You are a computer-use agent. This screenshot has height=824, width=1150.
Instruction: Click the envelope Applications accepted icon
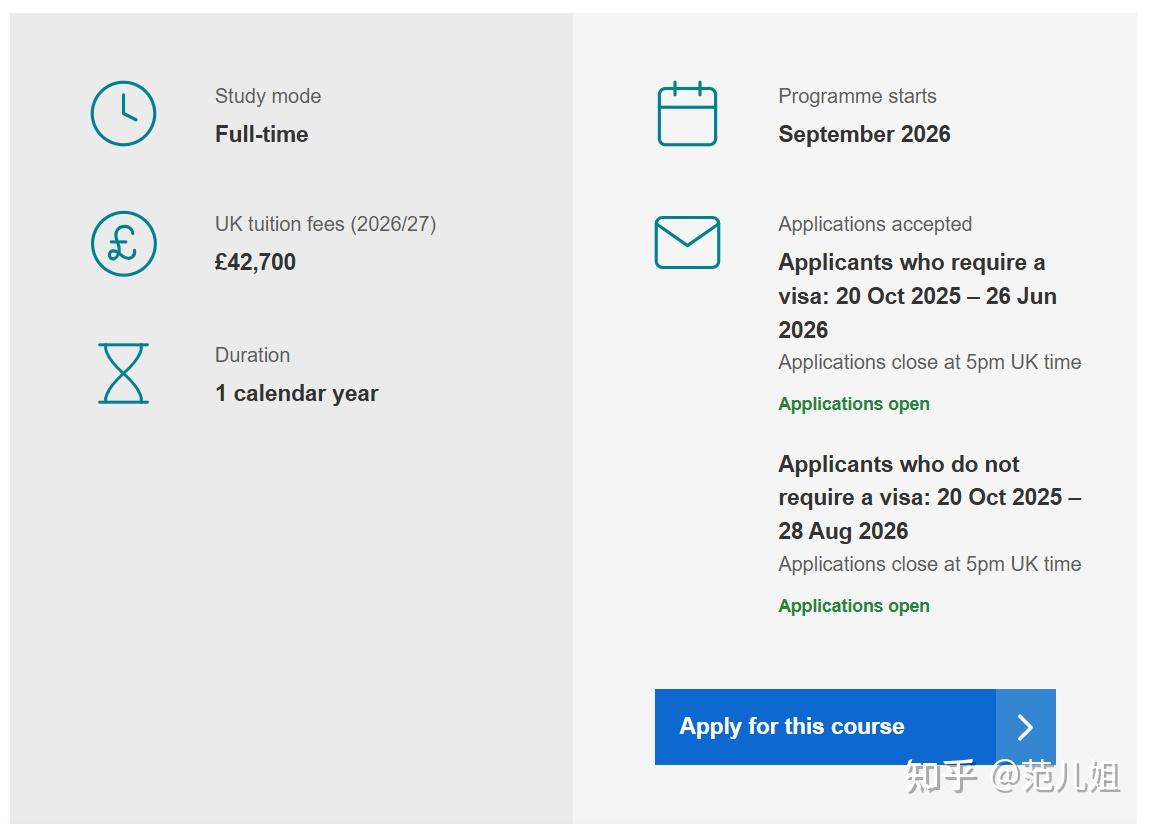687,242
